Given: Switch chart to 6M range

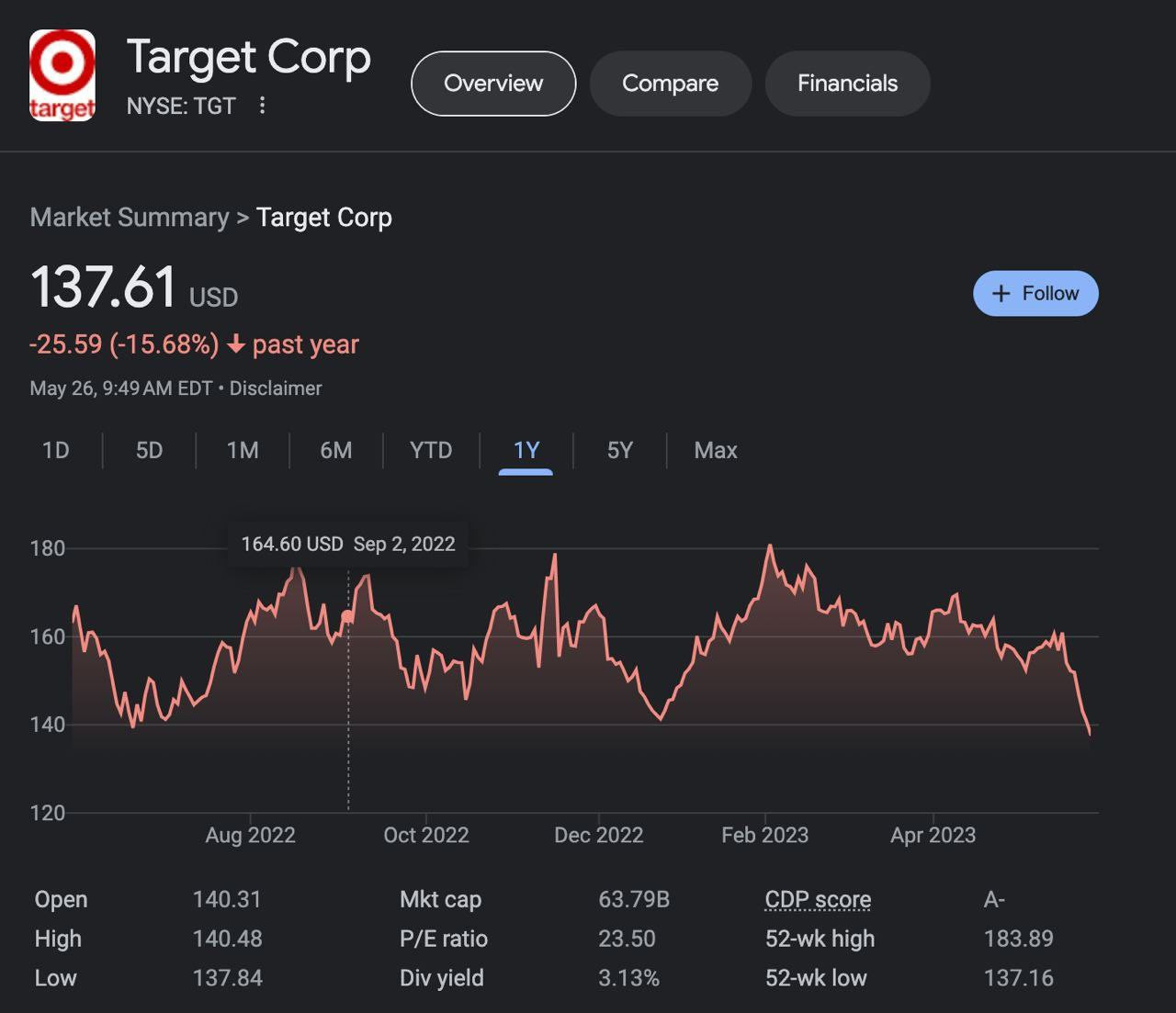Looking at the screenshot, I should (336, 450).
